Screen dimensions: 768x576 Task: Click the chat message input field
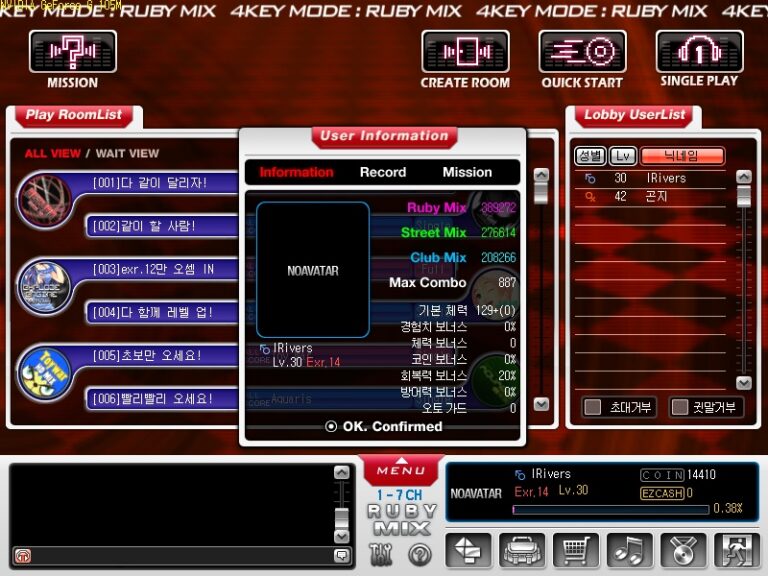pos(182,555)
